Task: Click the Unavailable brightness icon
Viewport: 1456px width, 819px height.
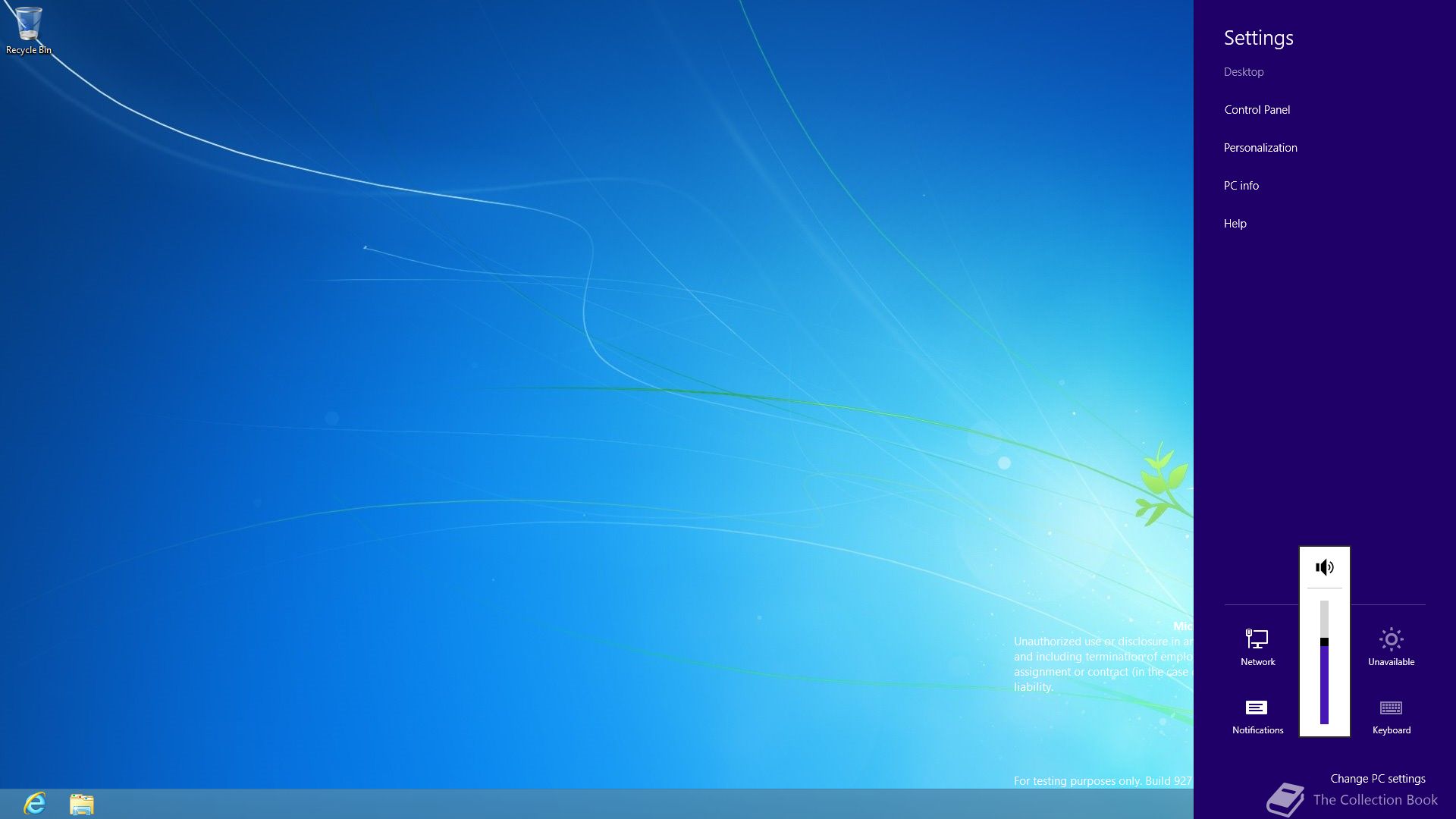Action: pos(1391,648)
